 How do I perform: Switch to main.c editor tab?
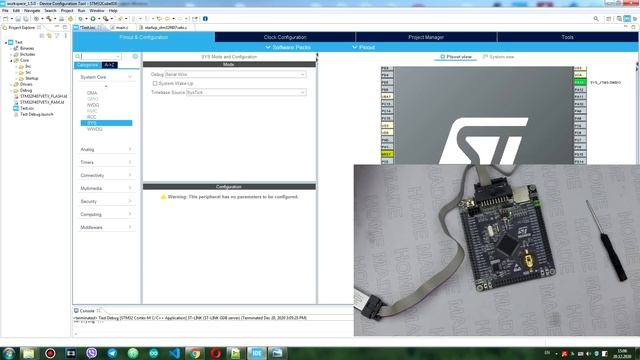pyautogui.click(x=122, y=28)
